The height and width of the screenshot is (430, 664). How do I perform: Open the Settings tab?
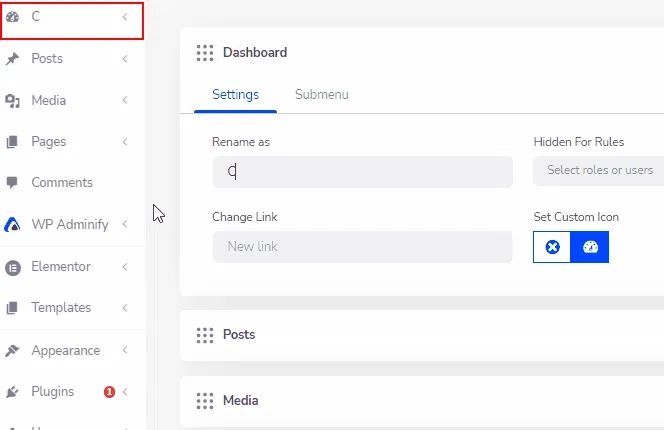click(235, 94)
